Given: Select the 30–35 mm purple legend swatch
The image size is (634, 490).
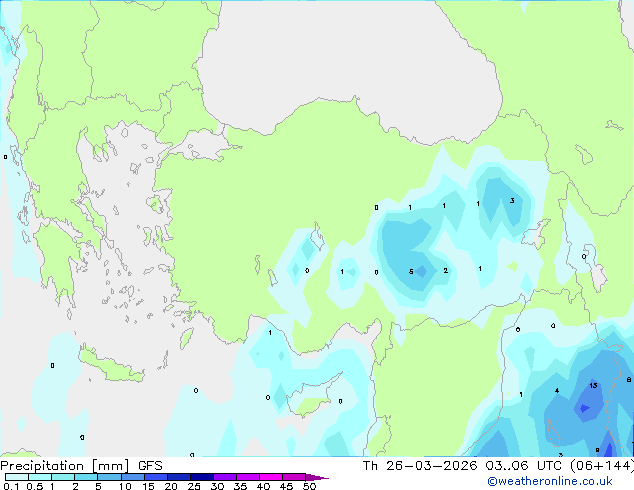Looking at the screenshot, I should tap(225, 477).
